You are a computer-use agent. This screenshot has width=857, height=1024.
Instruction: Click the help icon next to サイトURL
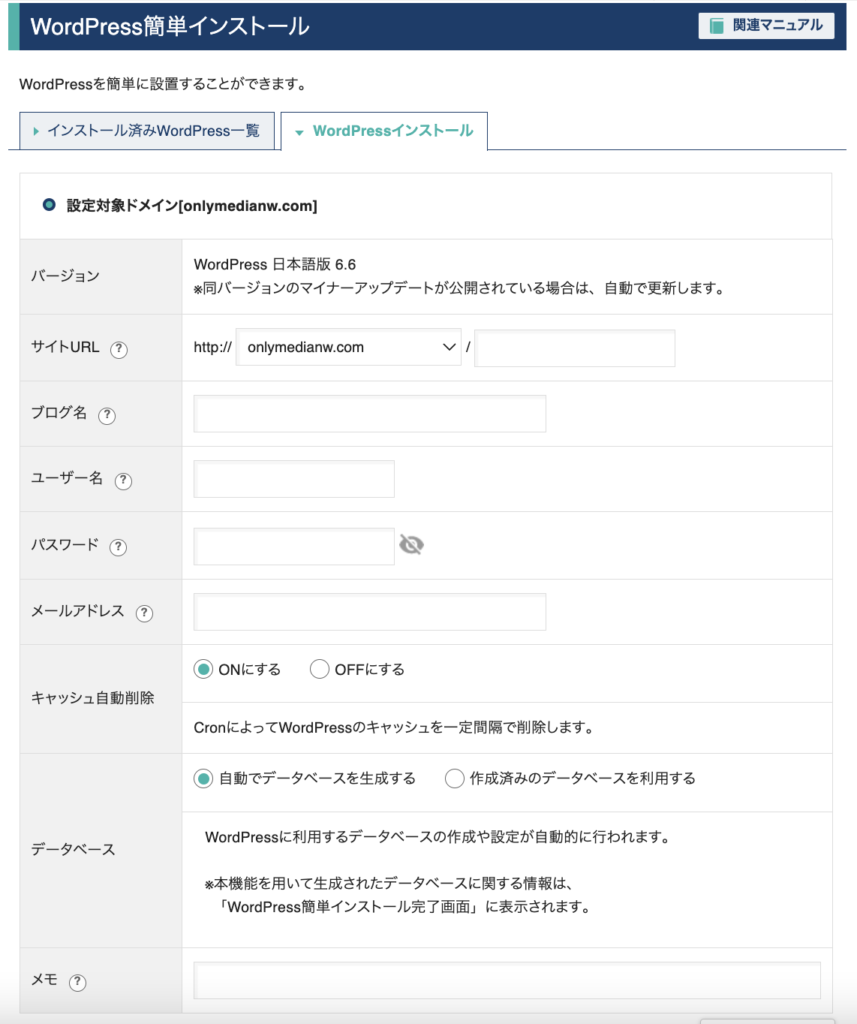coord(119,349)
